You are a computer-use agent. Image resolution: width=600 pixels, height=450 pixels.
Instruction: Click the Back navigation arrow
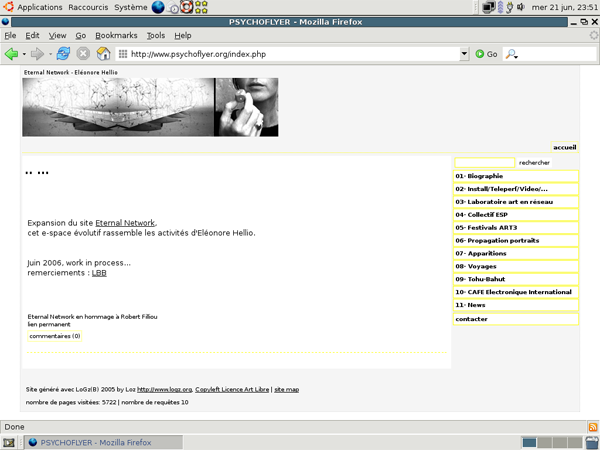[x=11, y=53]
